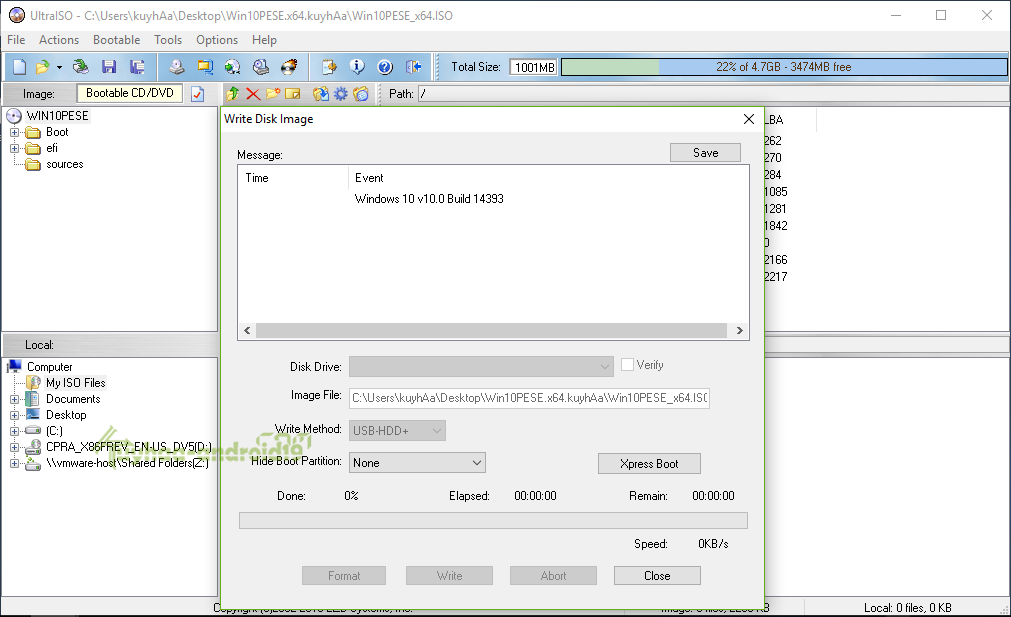Click the Extract files icon
The image size is (1011, 617).
(x=320, y=94)
